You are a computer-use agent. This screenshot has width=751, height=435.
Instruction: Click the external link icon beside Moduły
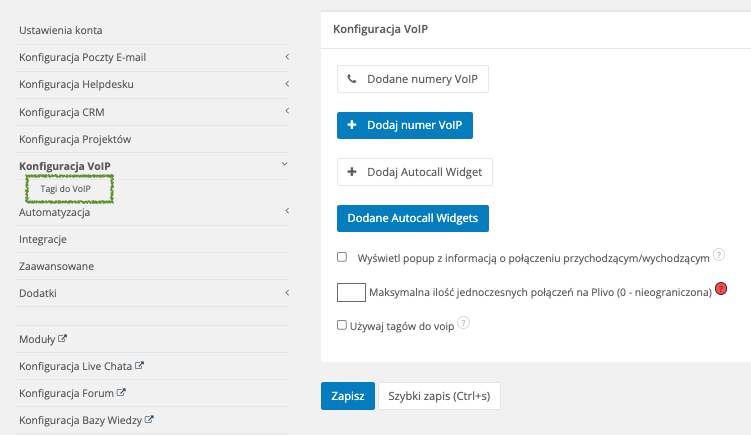(x=63, y=339)
